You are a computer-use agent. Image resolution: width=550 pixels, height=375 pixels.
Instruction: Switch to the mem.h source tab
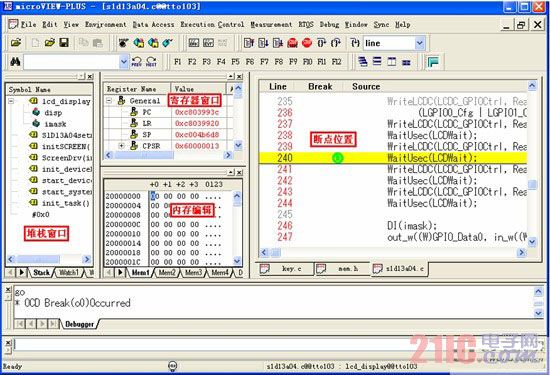coord(342,269)
